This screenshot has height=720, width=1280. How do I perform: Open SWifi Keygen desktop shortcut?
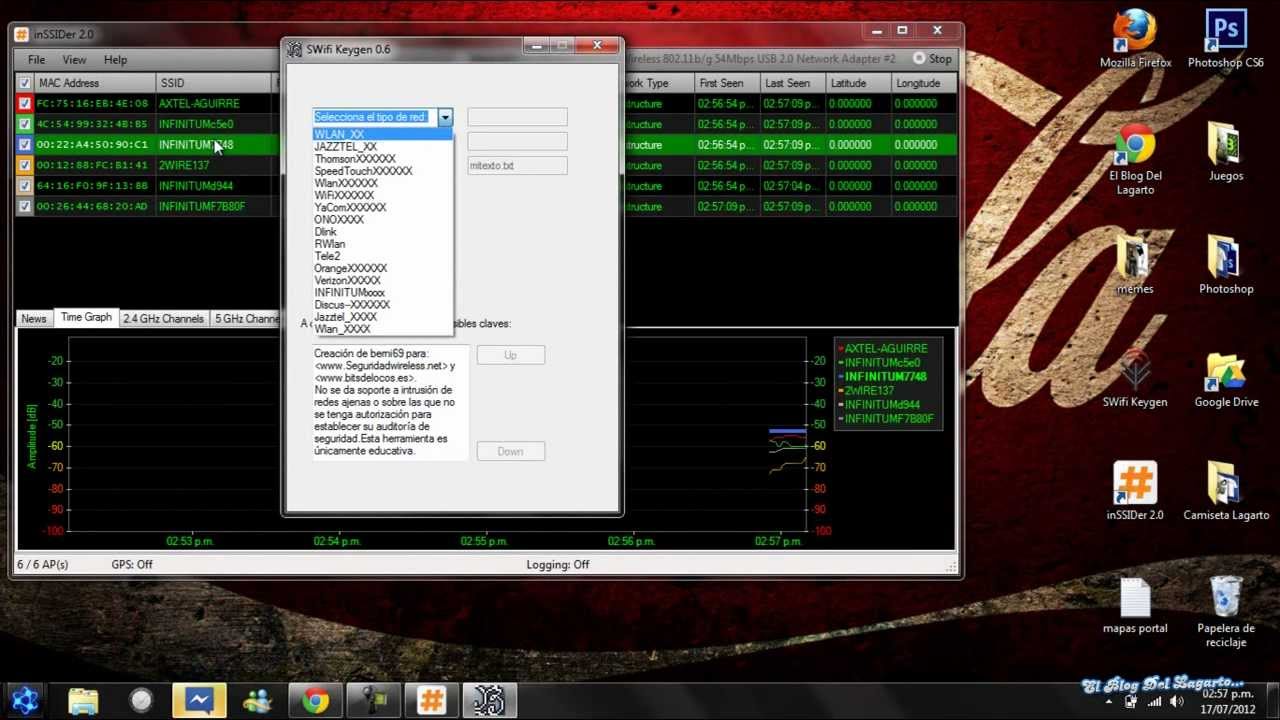pyautogui.click(x=1135, y=378)
